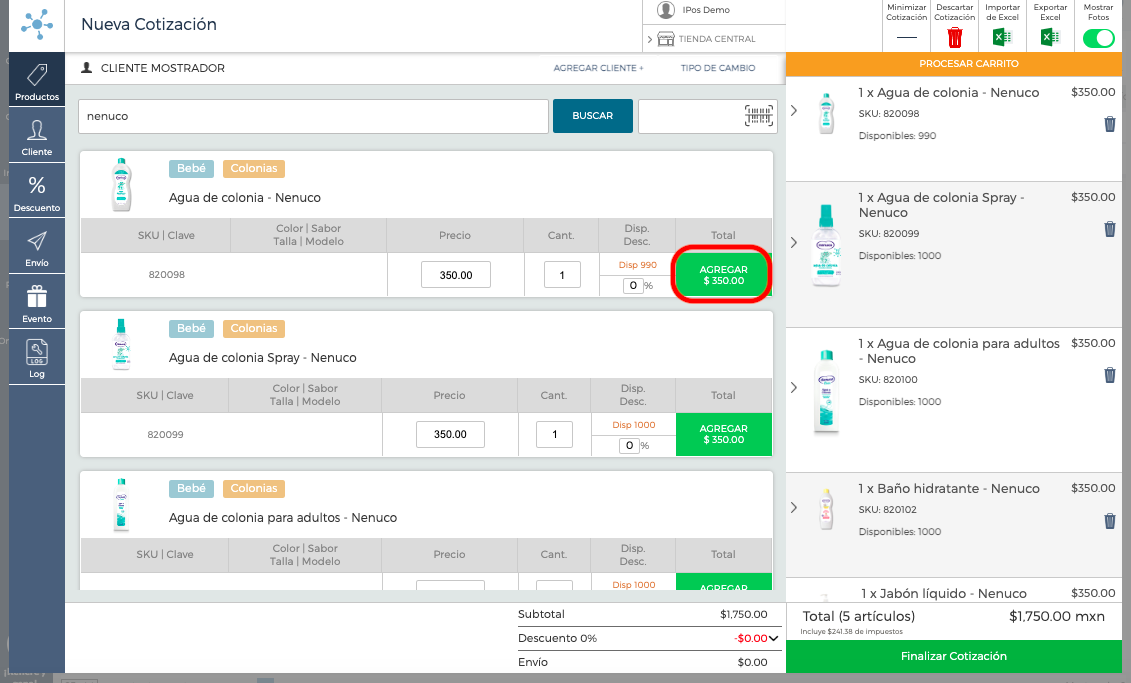Click price field of SKU 820099
The width and height of the screenshot is (1131, 683).
click(450, 434)
